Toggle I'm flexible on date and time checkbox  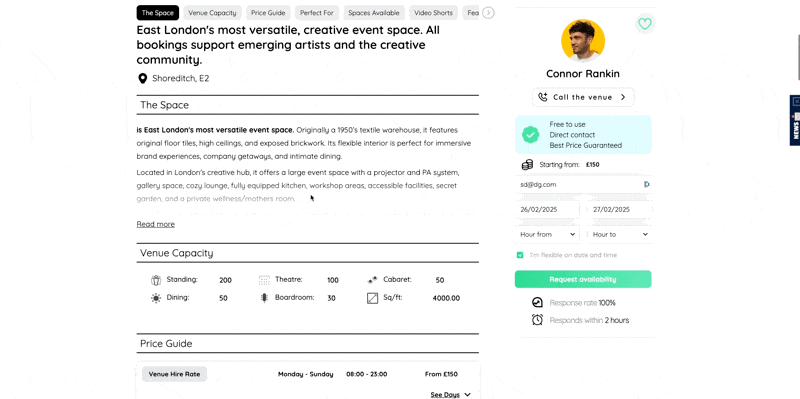pyautogui.click(x=520, y=255)
